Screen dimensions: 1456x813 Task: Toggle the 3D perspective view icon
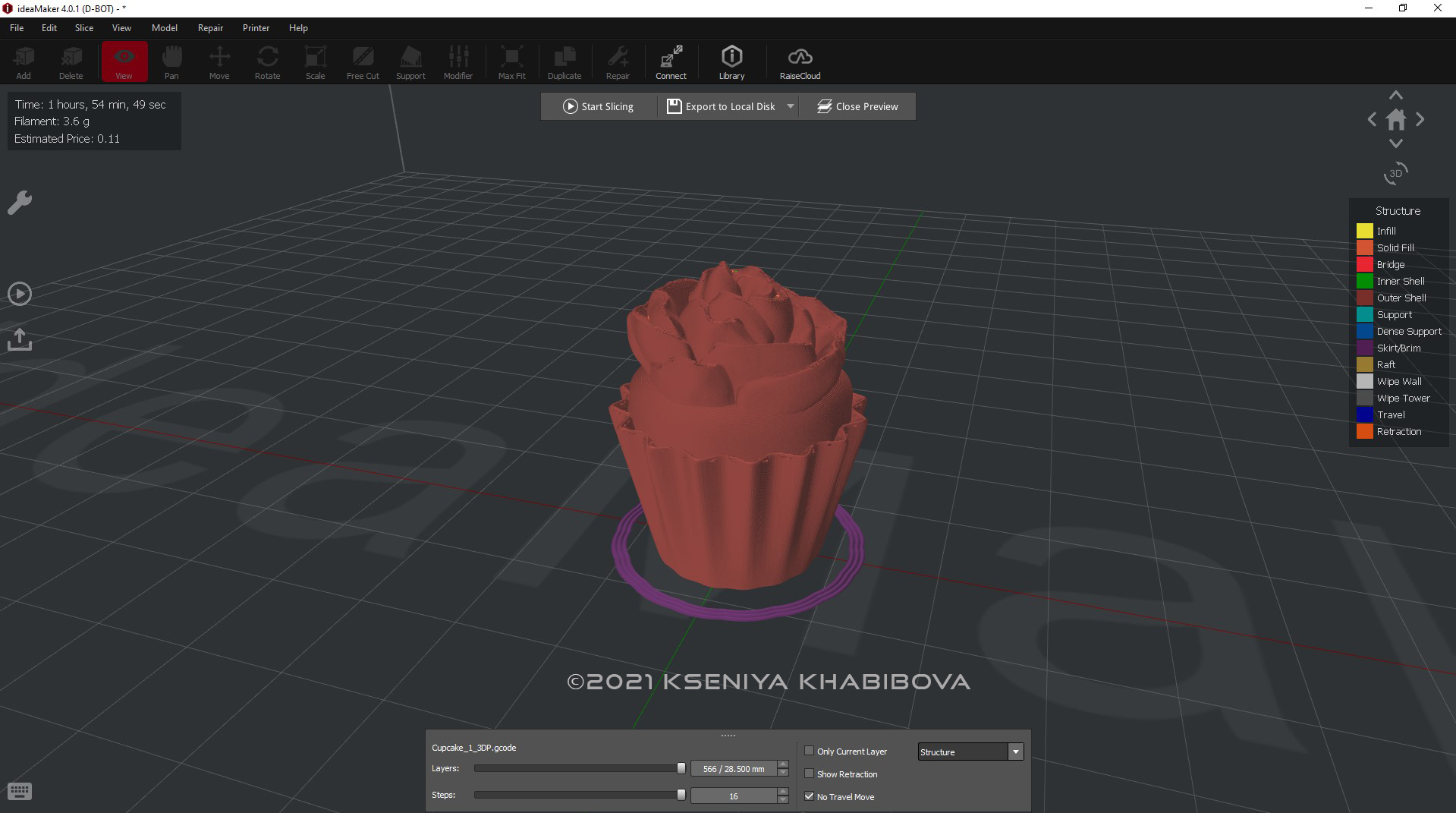coord(1395,174)
